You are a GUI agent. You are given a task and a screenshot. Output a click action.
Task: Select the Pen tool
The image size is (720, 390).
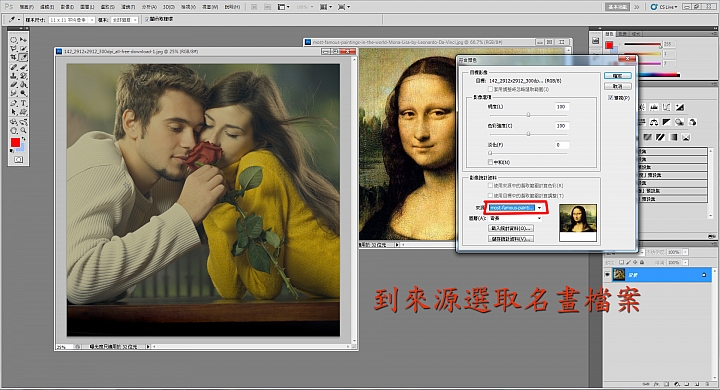point(13,103)
